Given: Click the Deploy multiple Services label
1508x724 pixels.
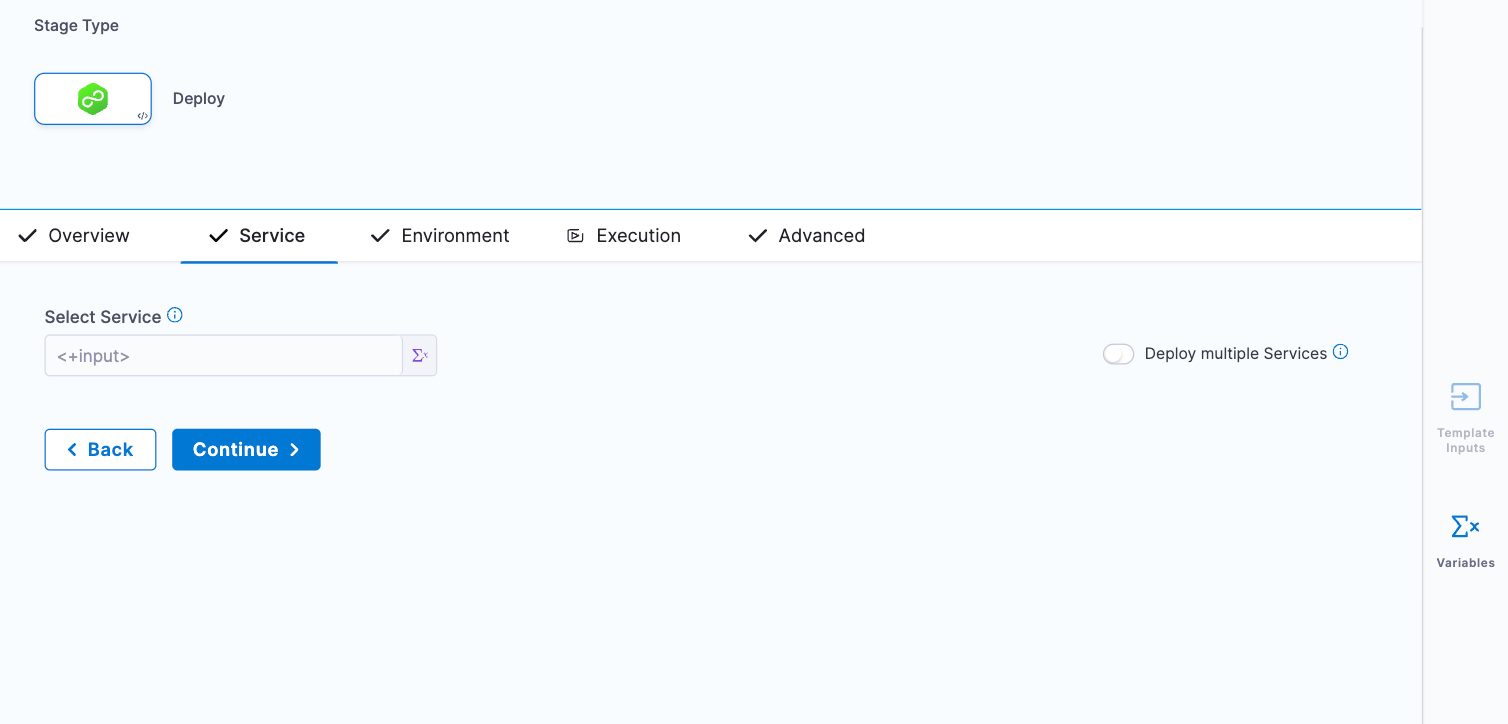Looking at the screenshot, I should pyautogui.click(x=1235, y=354).
